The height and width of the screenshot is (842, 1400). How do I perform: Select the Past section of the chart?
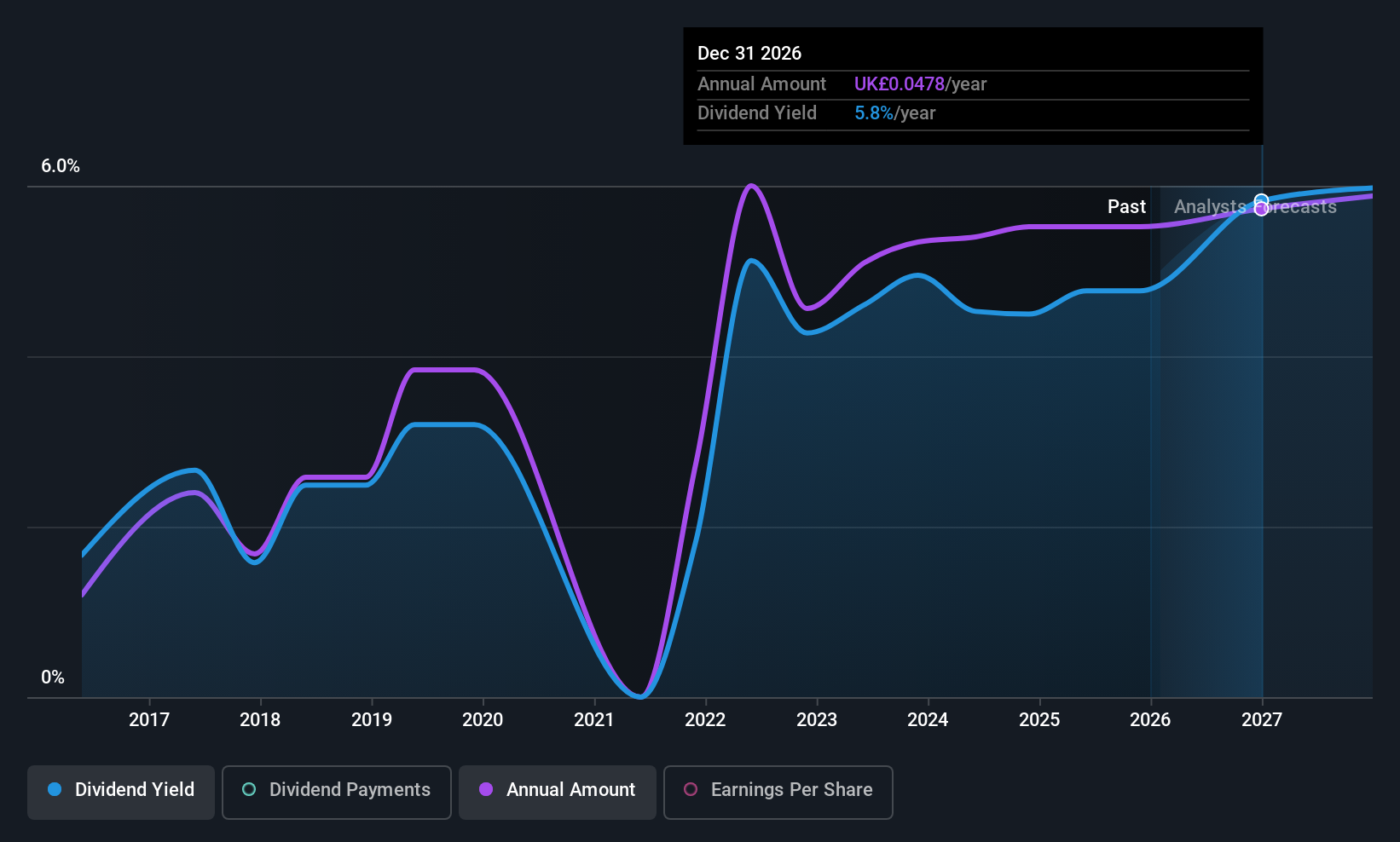pos(1126,206)
